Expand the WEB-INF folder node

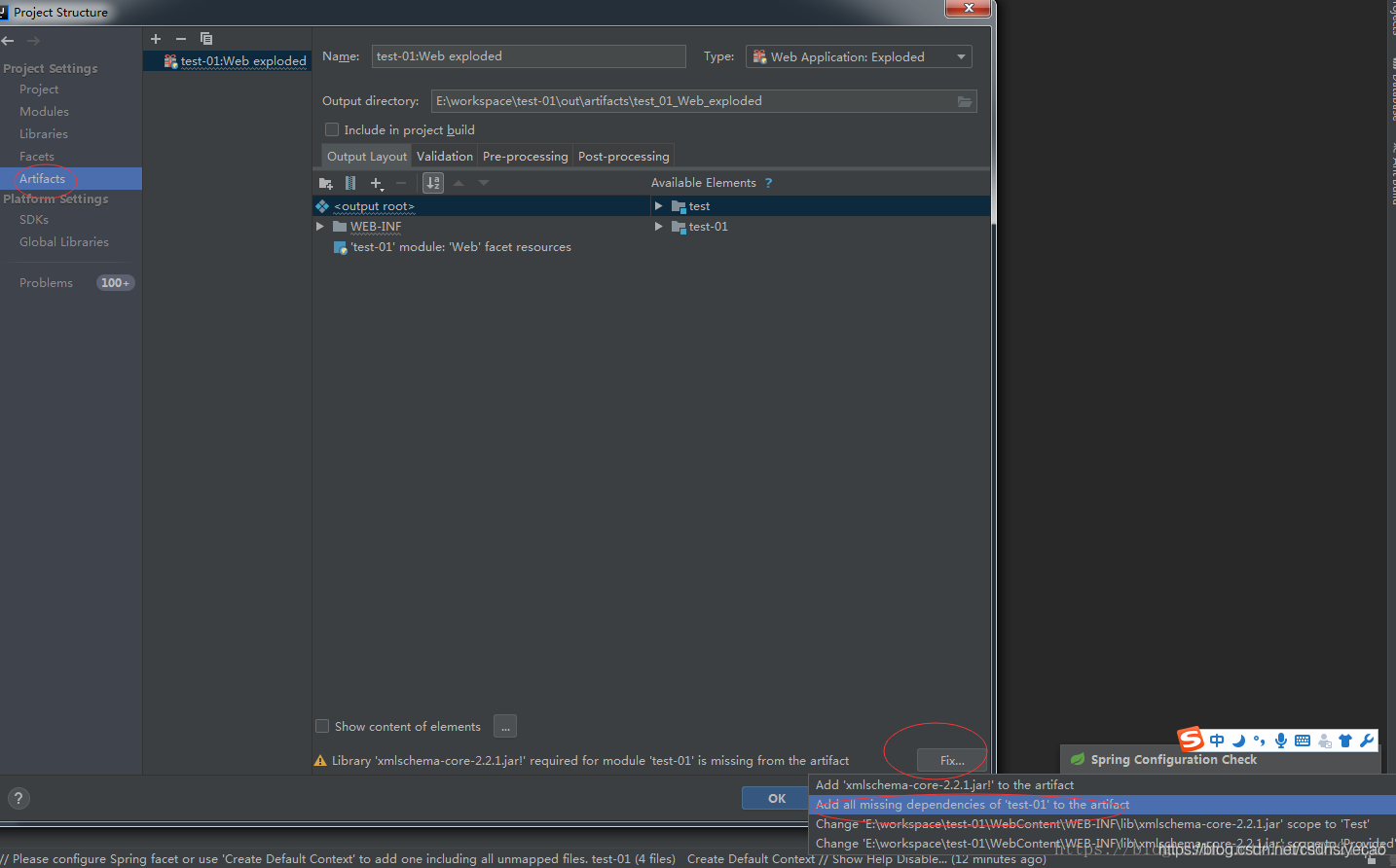pos(320,227)
